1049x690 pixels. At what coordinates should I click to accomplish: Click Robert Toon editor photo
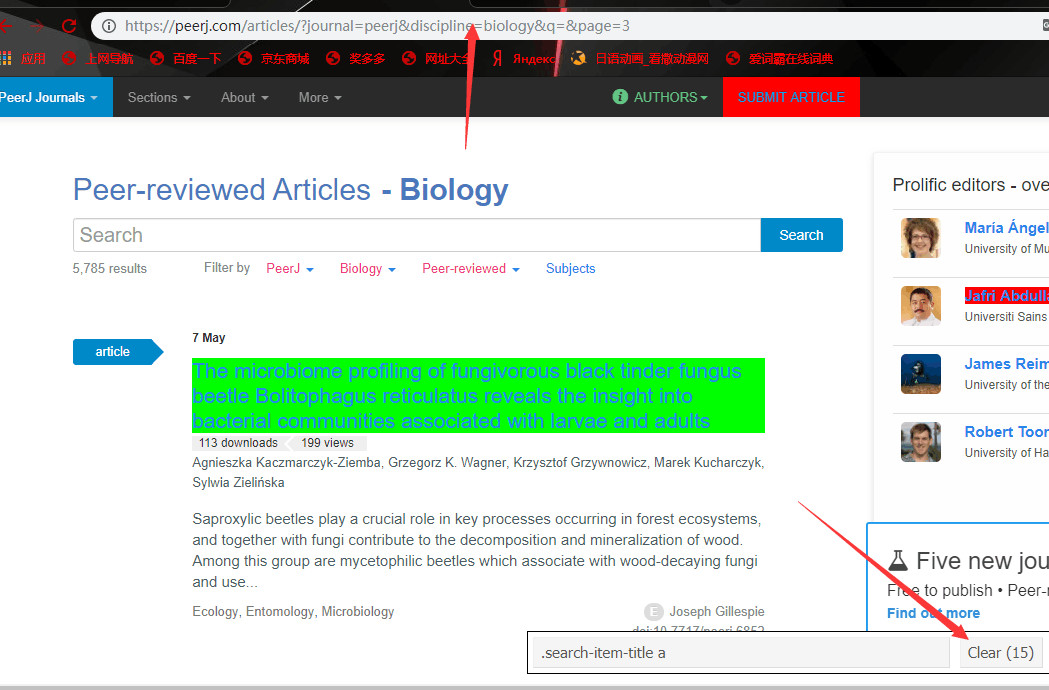(x=921, y=442)
